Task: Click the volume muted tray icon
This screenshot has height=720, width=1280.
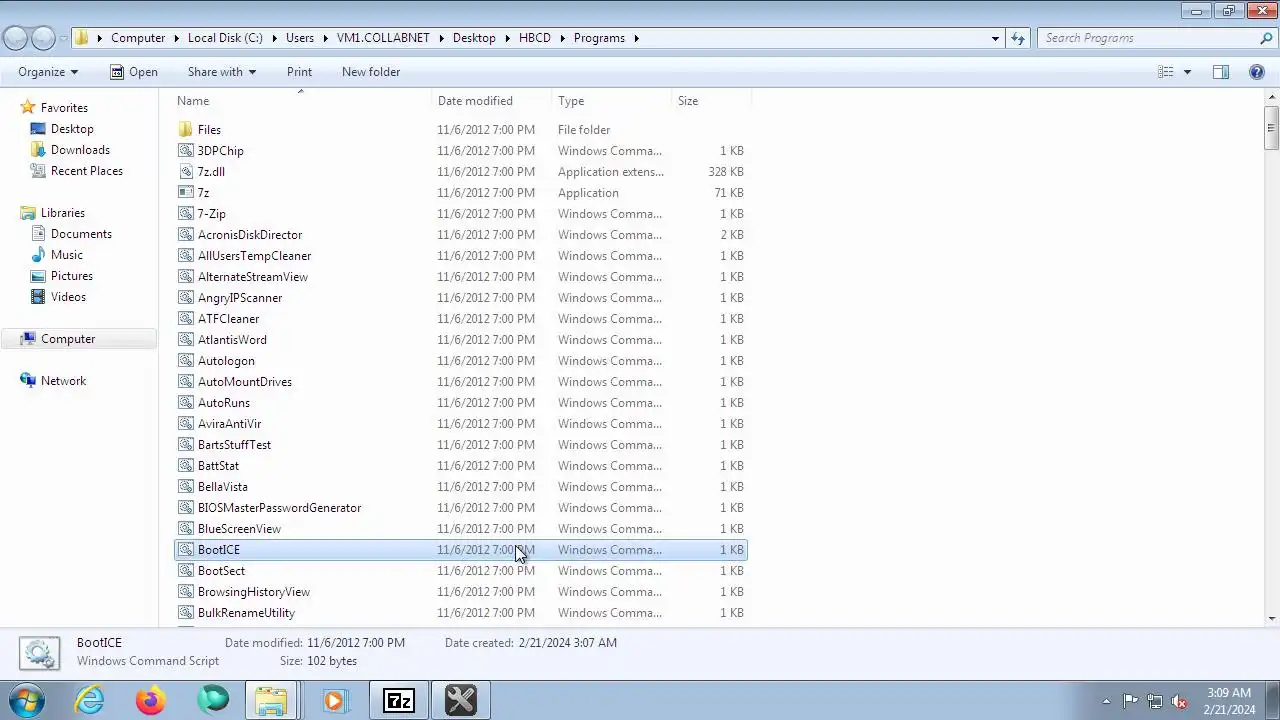Action: coord(1179,701)
